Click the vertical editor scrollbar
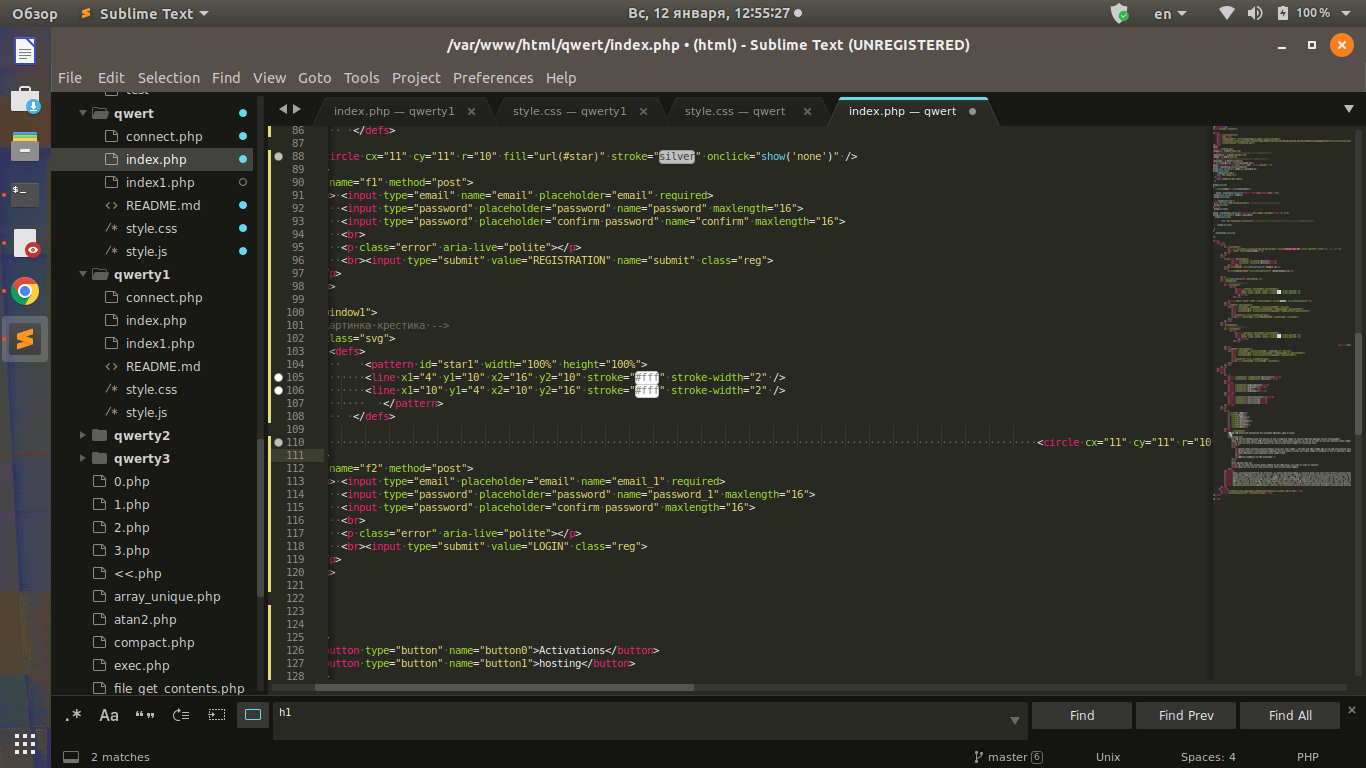The image size is (1366, 768). 1358,384
